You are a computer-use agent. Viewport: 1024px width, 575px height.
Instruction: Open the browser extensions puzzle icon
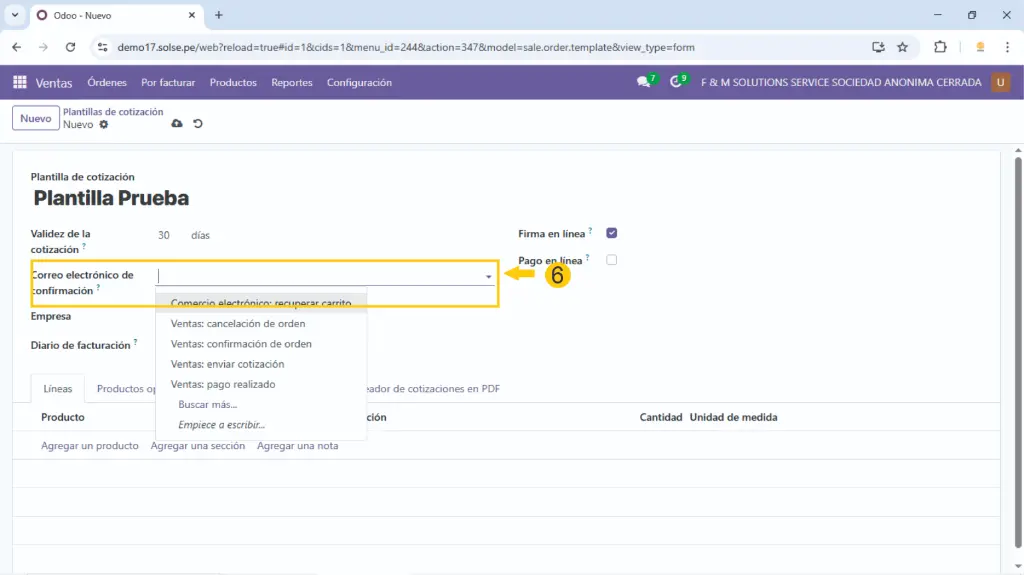pyautogui.click(x=940, y=47)
